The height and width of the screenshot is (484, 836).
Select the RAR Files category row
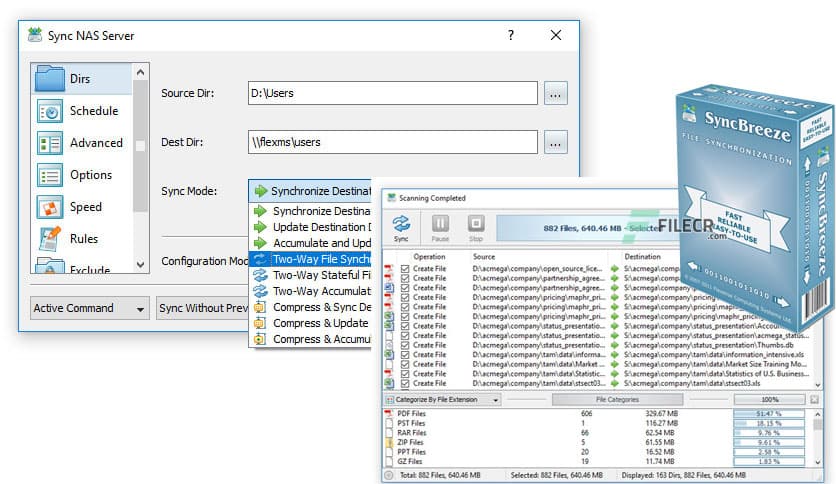tap(597, 433)
